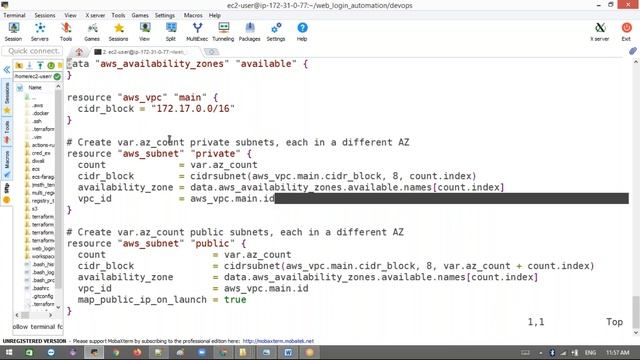Open the Games menu in menu bar
Image resolution: width=640 pixels, height=360 pixels.
click(140, 15)
